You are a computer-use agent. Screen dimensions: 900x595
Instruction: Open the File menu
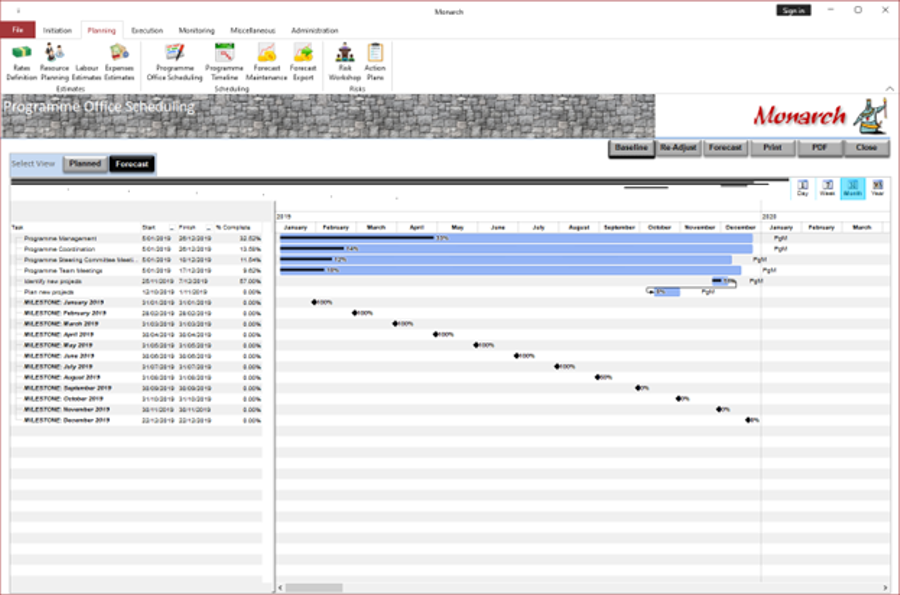coord(18,30)
